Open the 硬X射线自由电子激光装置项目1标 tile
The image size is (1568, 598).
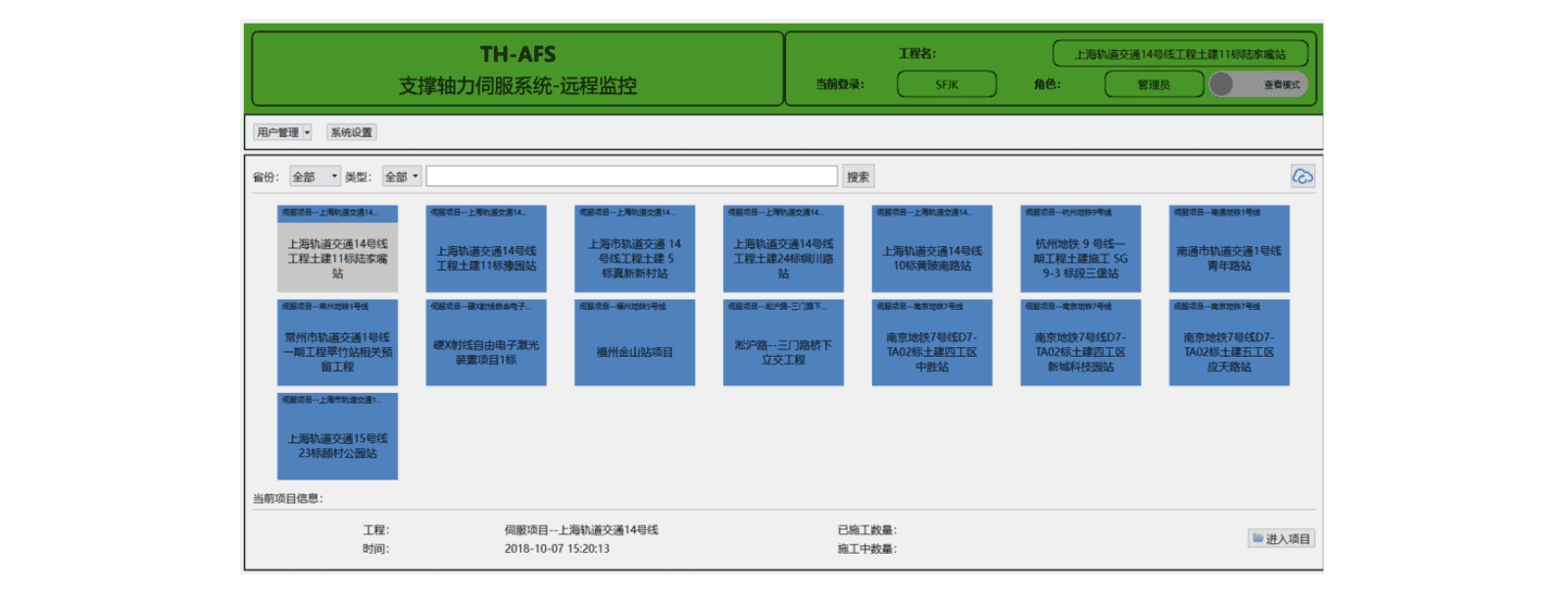tap(486, 343)
